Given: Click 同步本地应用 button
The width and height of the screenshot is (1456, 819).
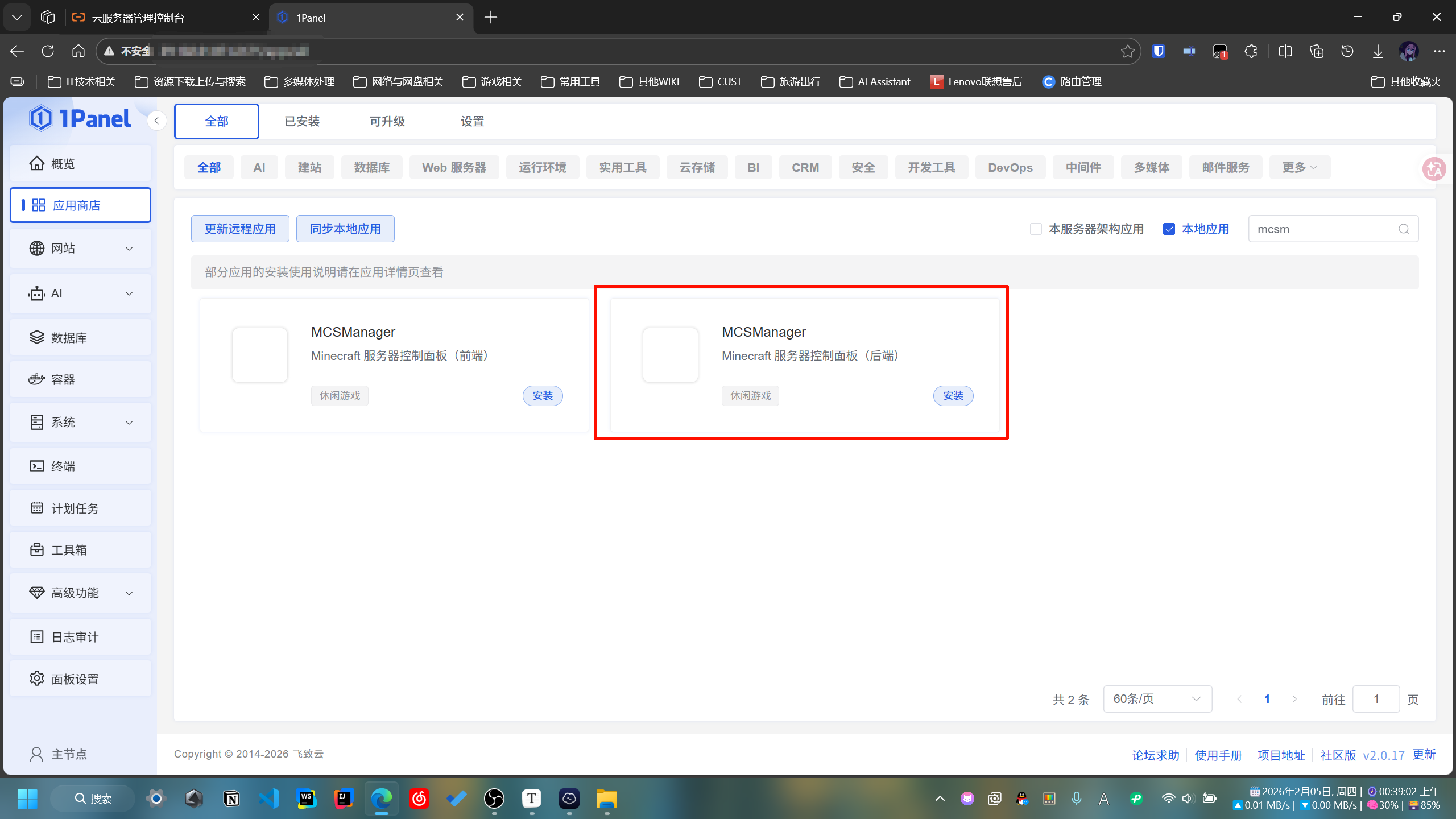Looking at the screenshot, I should 345,229.
